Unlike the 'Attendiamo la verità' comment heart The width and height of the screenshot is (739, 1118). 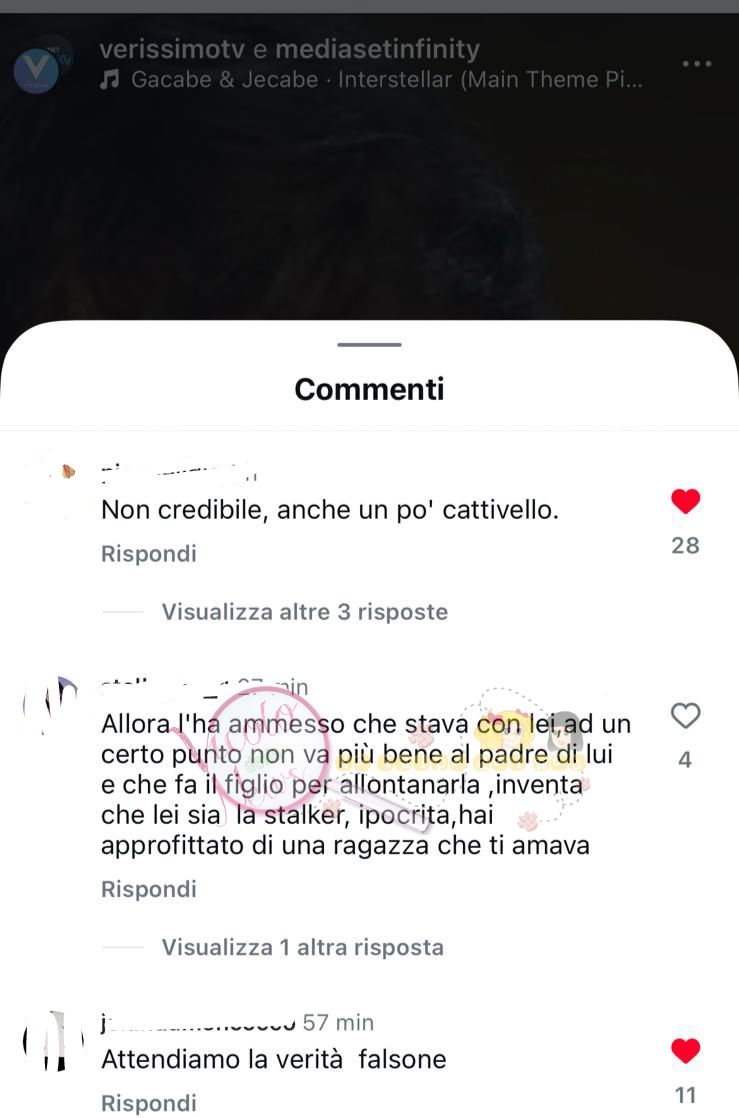coord(686,1050)
